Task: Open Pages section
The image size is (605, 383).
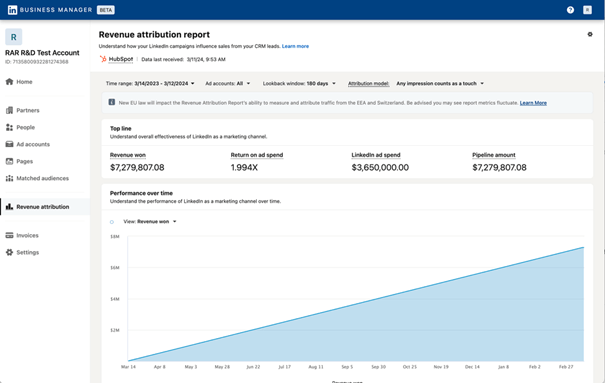Action: pyautogui.click(x=24, y=161)
